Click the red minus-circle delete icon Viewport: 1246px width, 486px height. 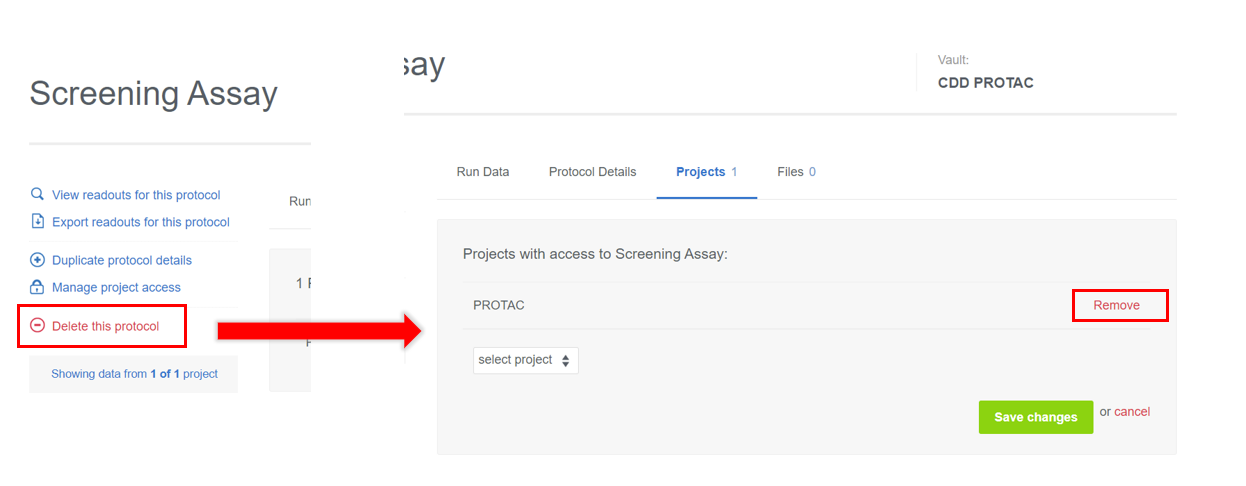[37, 325]
